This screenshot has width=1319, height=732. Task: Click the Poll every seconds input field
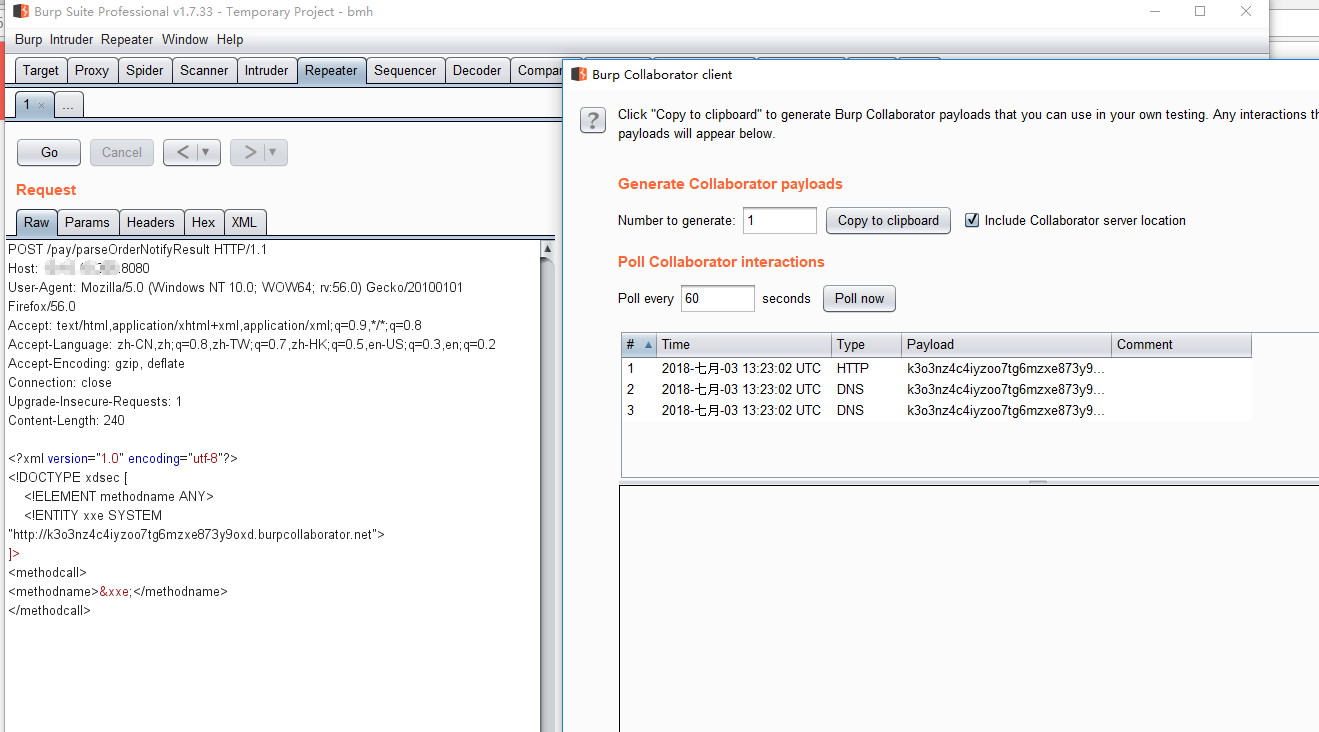(x=718, y=298)
